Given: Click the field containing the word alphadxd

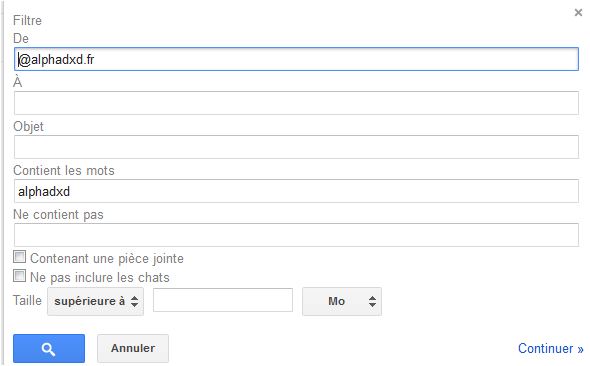Looking at the screenshot, I should click(296, 191).
